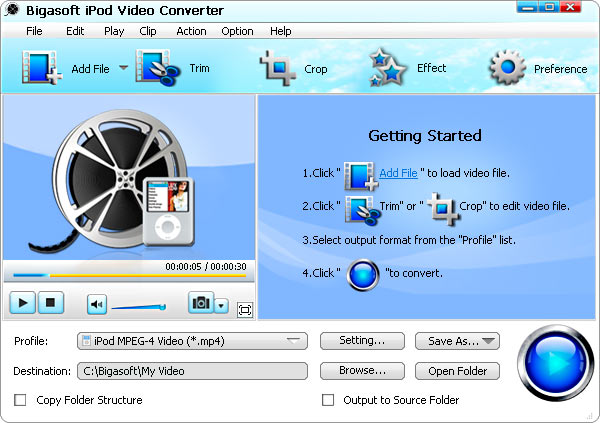600x423 pixels.
Task: Click the Destination path field
Action: point(192,371)
